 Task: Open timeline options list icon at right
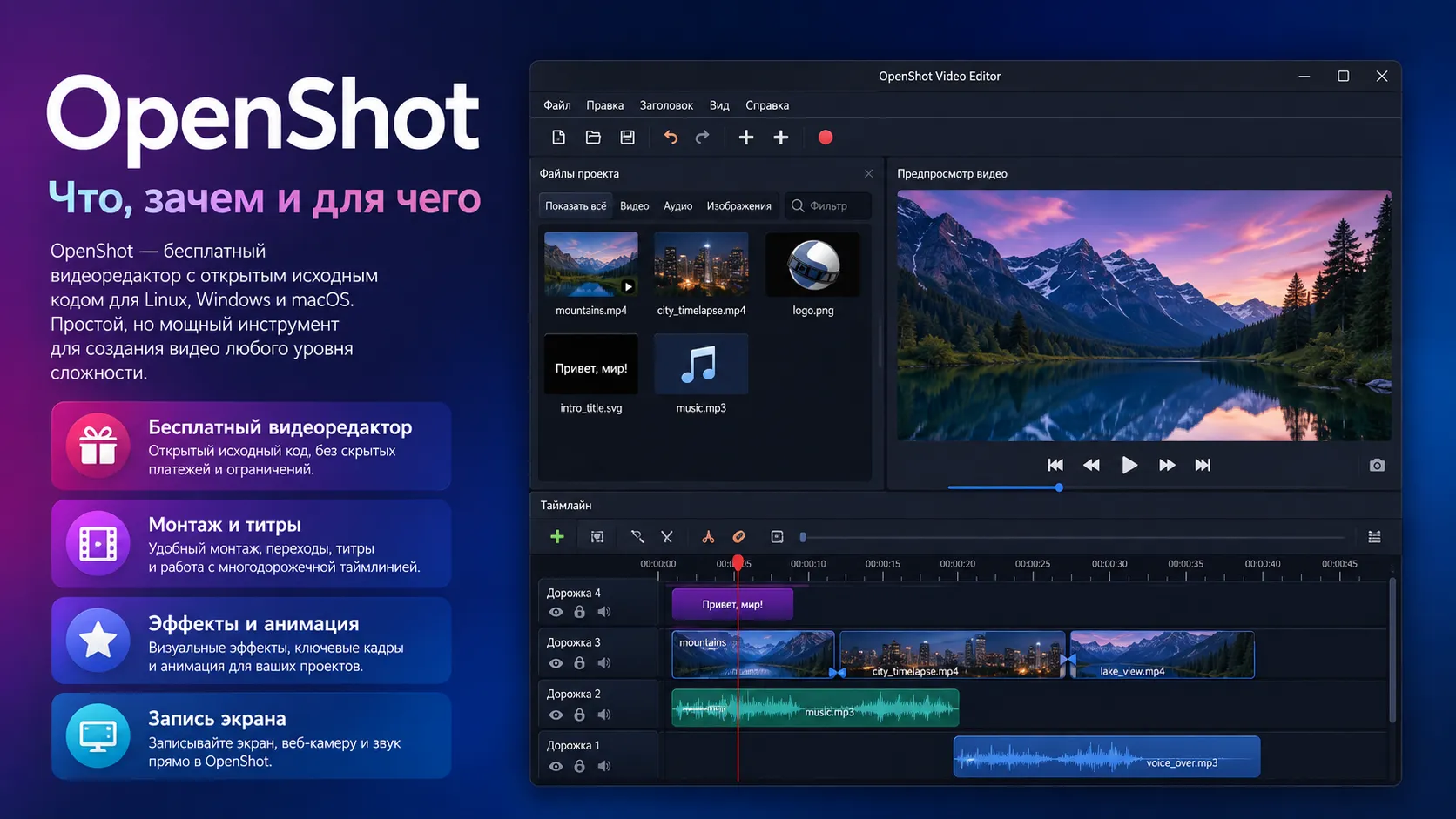pos(1375,537)
